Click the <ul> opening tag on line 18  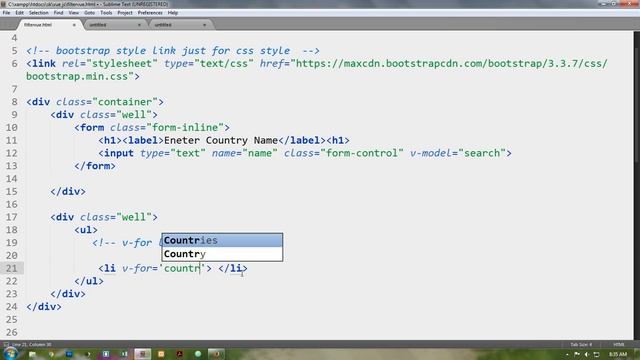coord(86,230)
